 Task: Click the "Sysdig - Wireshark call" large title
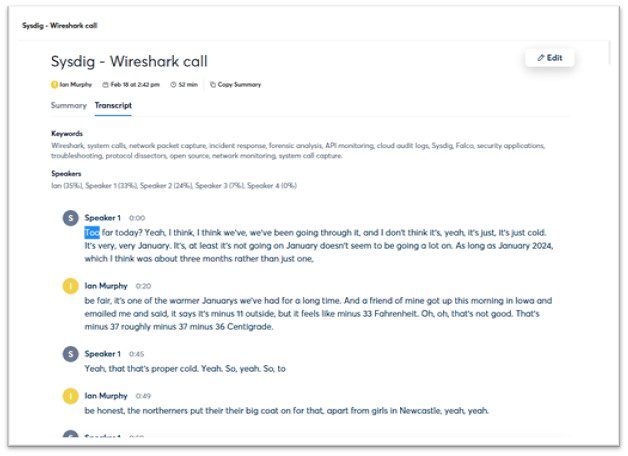(129, 61)
